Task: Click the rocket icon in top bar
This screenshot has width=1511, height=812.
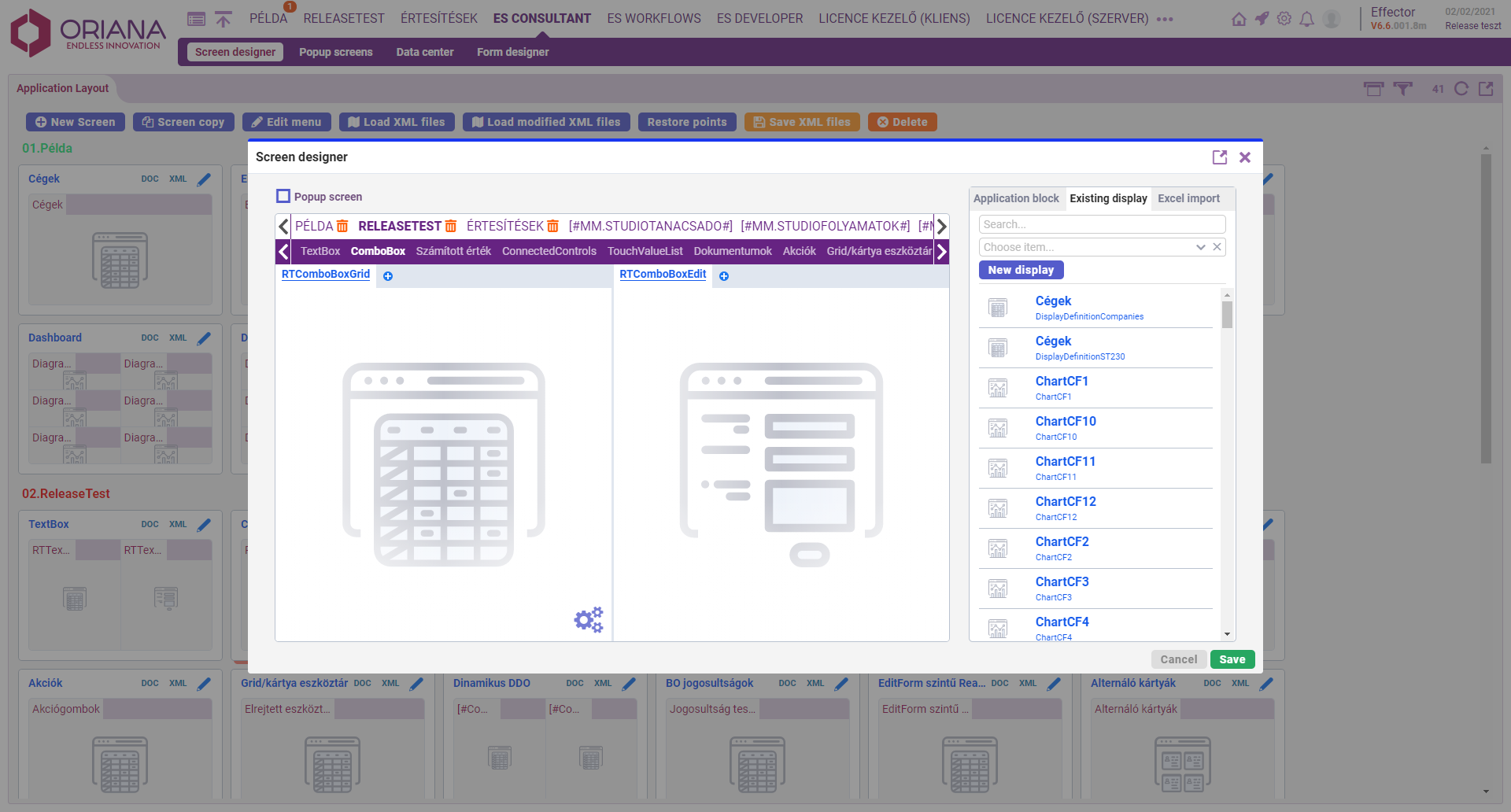Action: tap(1262, 19)
